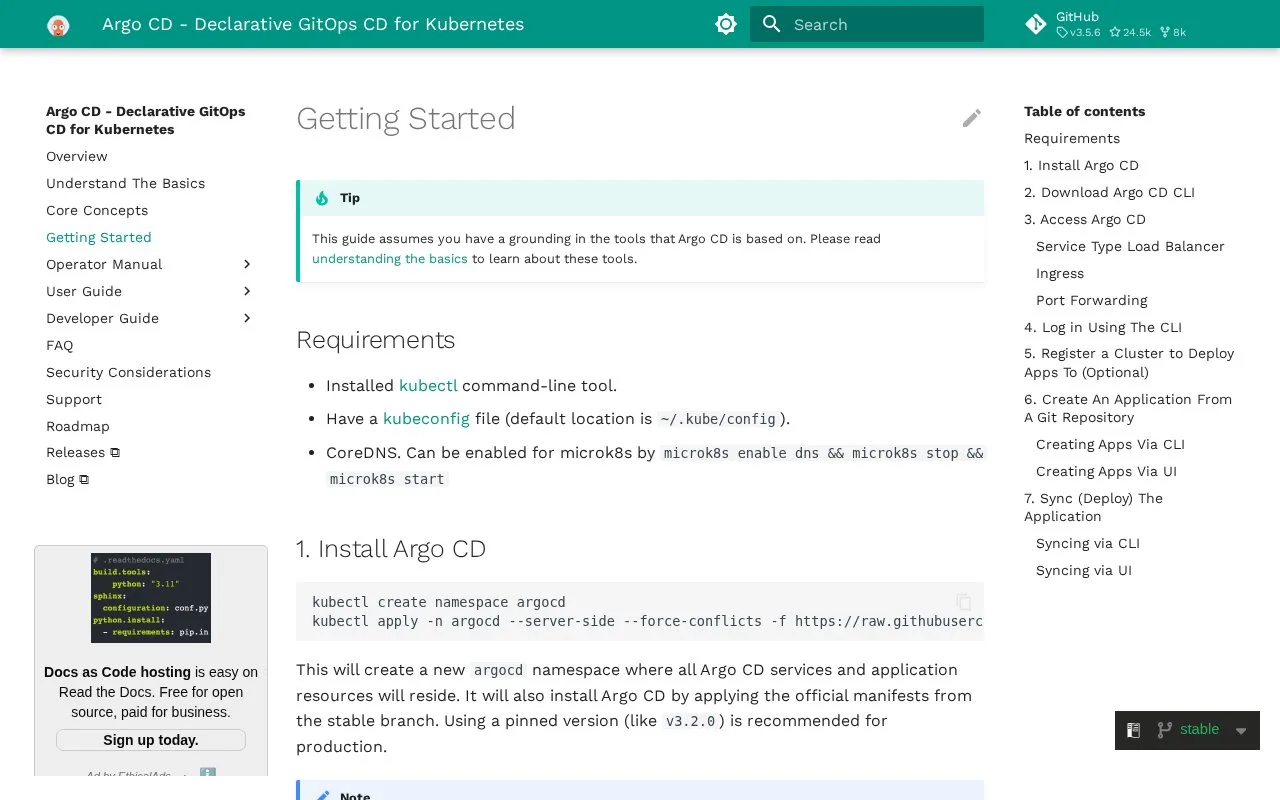1280x800 pixels.
Task: Click the search magnifier icon
Action: (771, 24)
